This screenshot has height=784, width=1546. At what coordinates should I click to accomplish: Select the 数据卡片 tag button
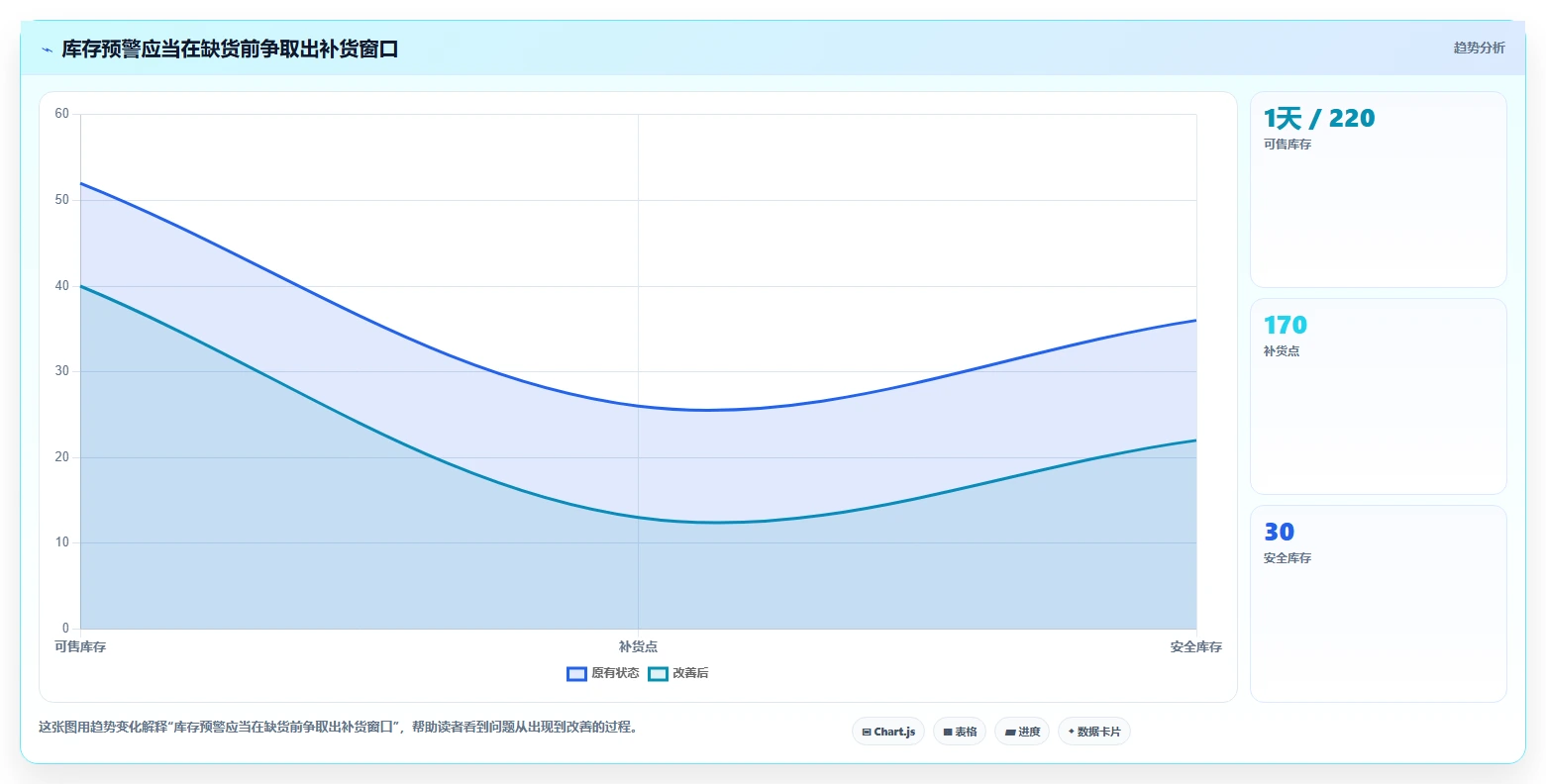coord(1094,732)
